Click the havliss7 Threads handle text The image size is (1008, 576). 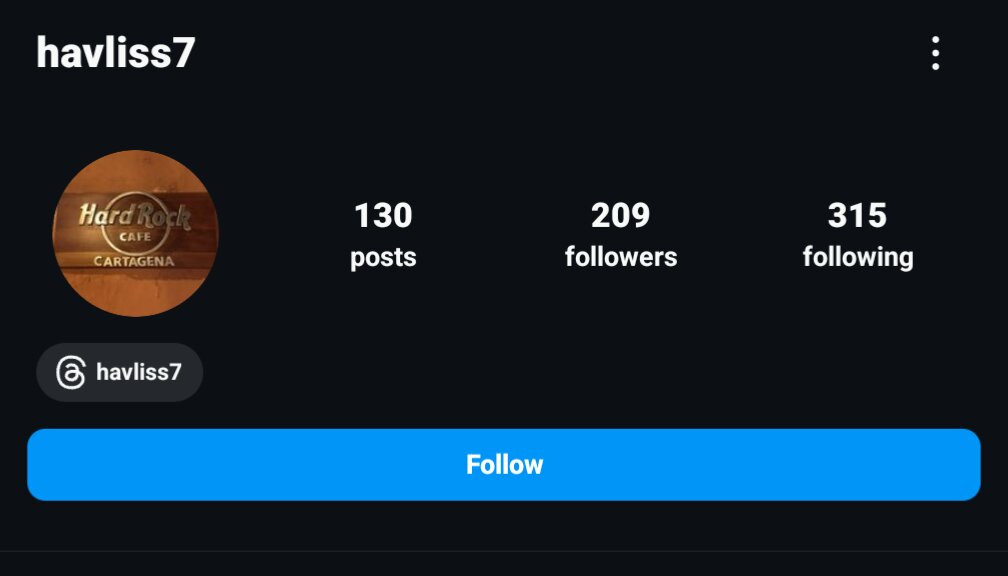pos(139,372)
